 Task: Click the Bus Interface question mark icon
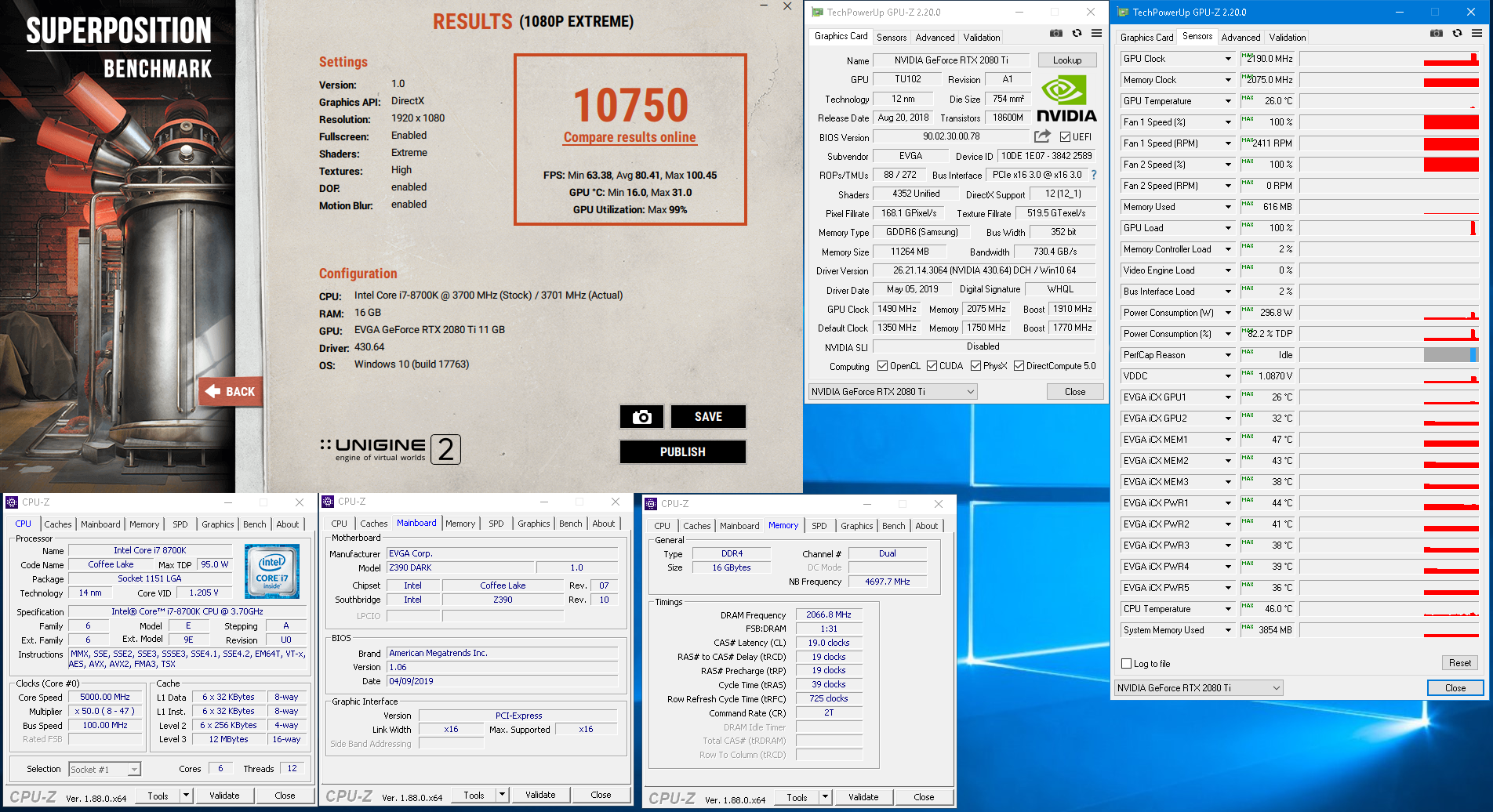click(1094, 175)
